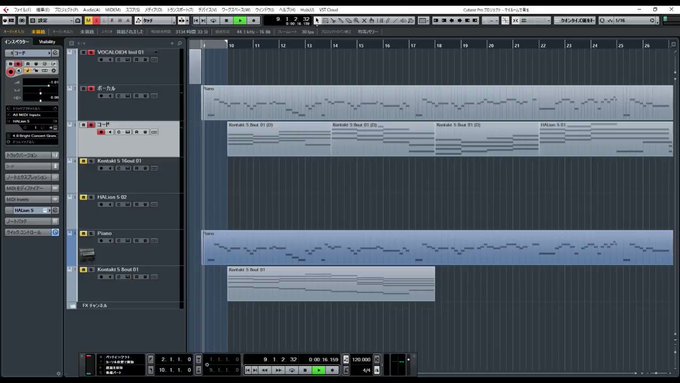This screenshot has width=680, height=383.
Task: Switch to the インスペクター tab
Action: [x=16, y=42]
